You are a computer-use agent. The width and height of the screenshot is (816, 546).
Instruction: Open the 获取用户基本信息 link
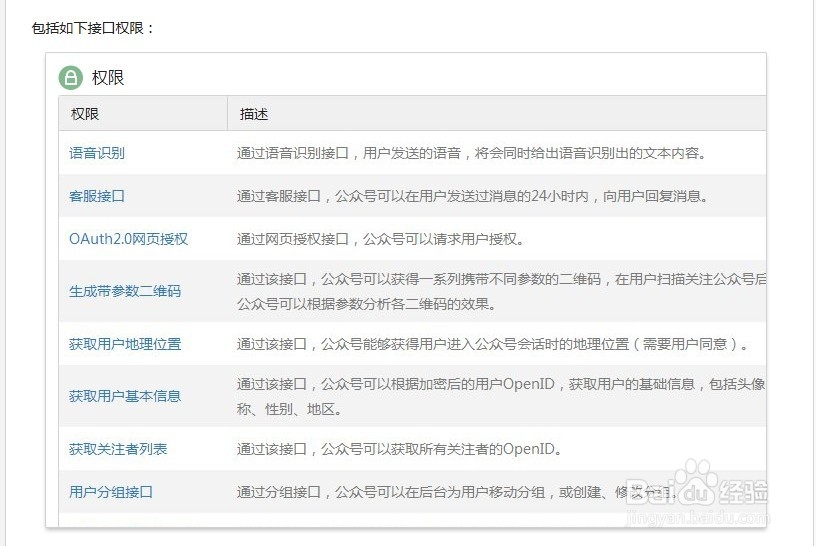click(125, 396)
